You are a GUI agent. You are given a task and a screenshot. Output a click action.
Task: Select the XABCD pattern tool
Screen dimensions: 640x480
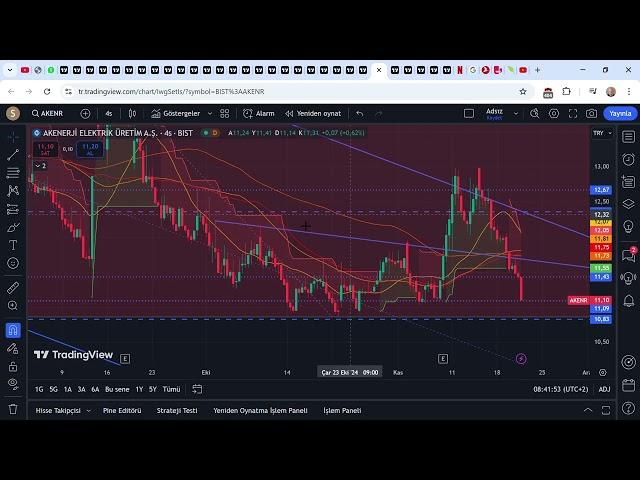coord(13,191)
